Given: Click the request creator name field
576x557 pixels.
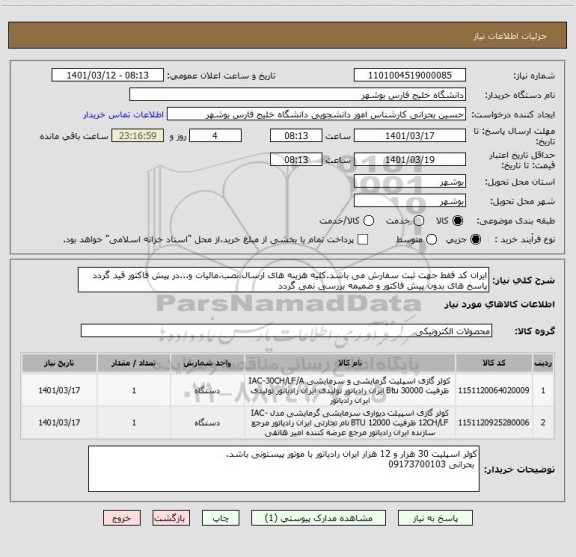Looking at the screenshot, I should (316, 115).
